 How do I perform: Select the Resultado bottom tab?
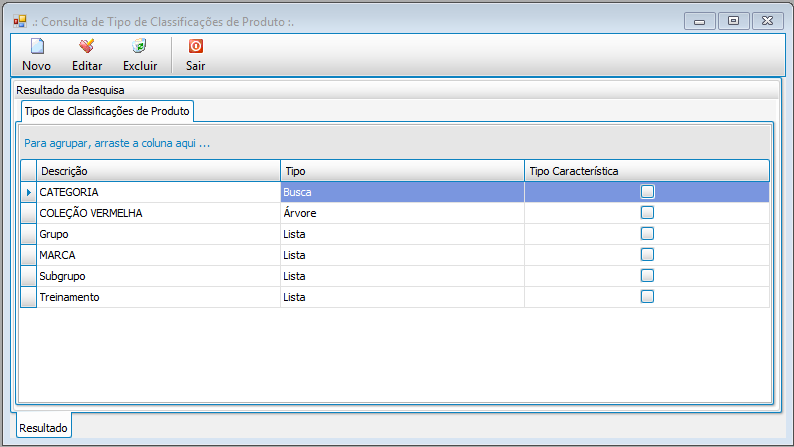tap(44, 427)
